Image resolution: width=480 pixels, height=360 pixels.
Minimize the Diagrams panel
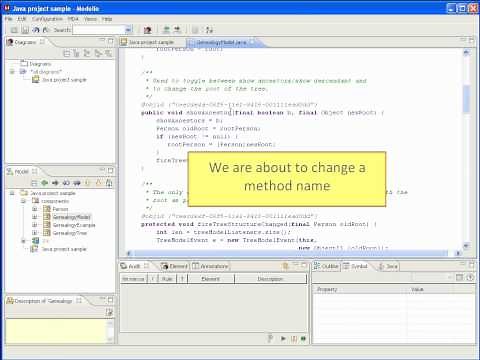tap(102, 41)
